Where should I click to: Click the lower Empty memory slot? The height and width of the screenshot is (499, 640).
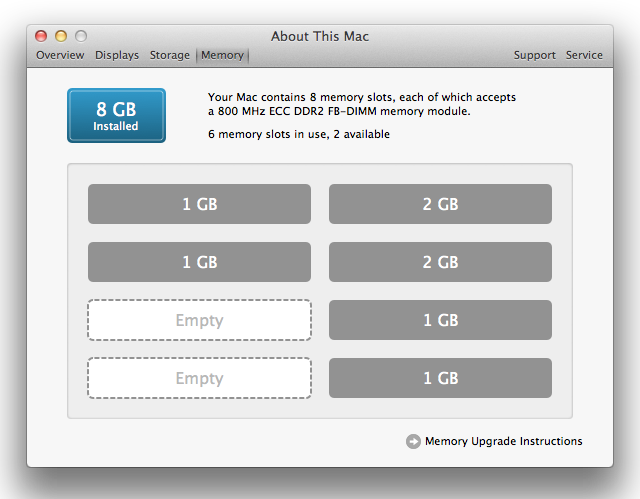[199, 378]
